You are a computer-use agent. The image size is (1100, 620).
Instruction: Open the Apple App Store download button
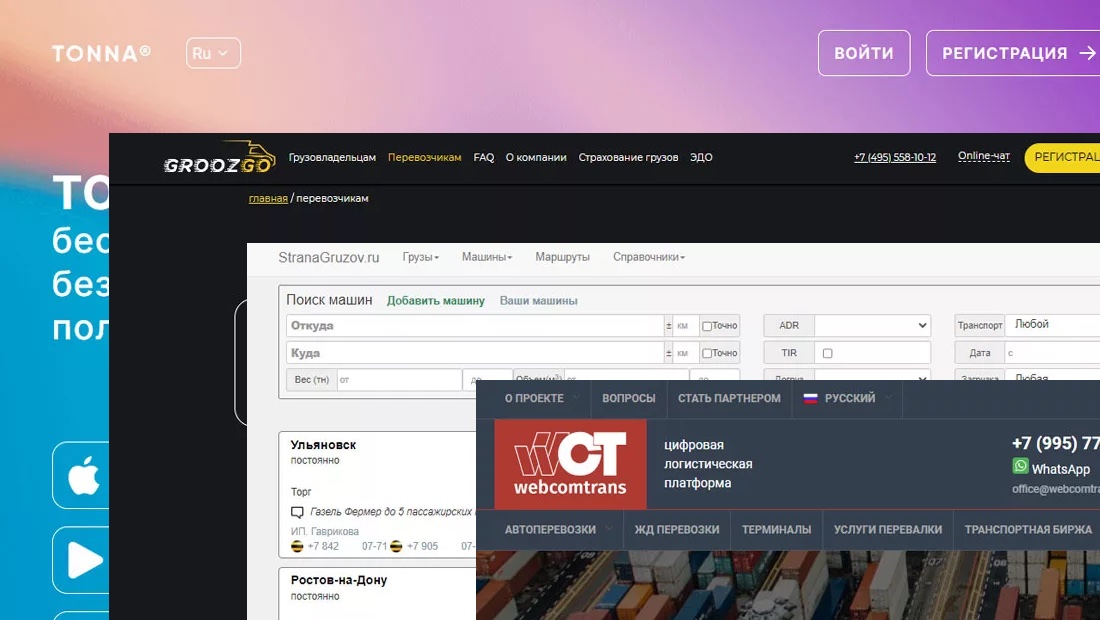pyautogui.click(x=83, y=476)
